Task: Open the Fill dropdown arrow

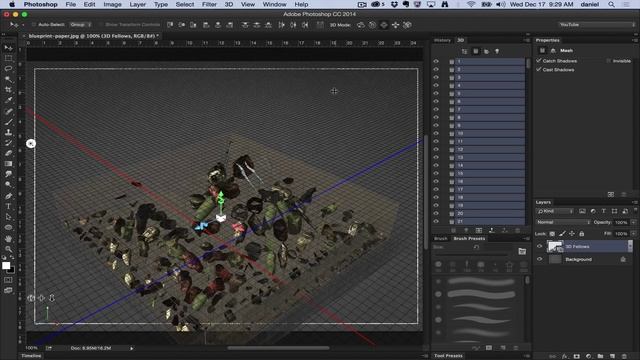Action: [633, 234]
